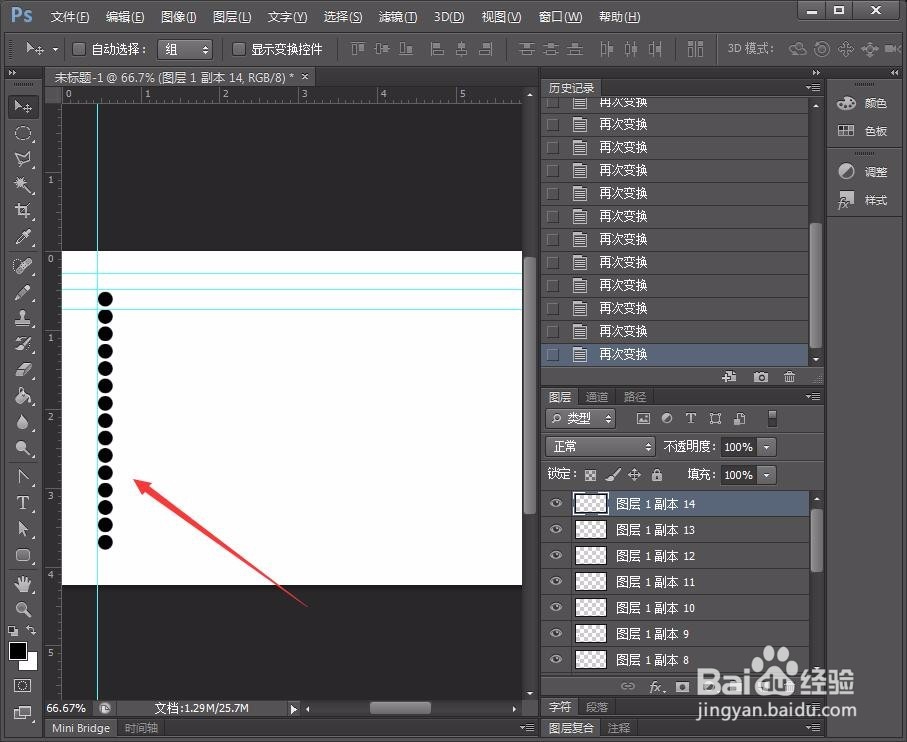Select the History Brush tool
The image size is (907, 742).
[23, 344]
